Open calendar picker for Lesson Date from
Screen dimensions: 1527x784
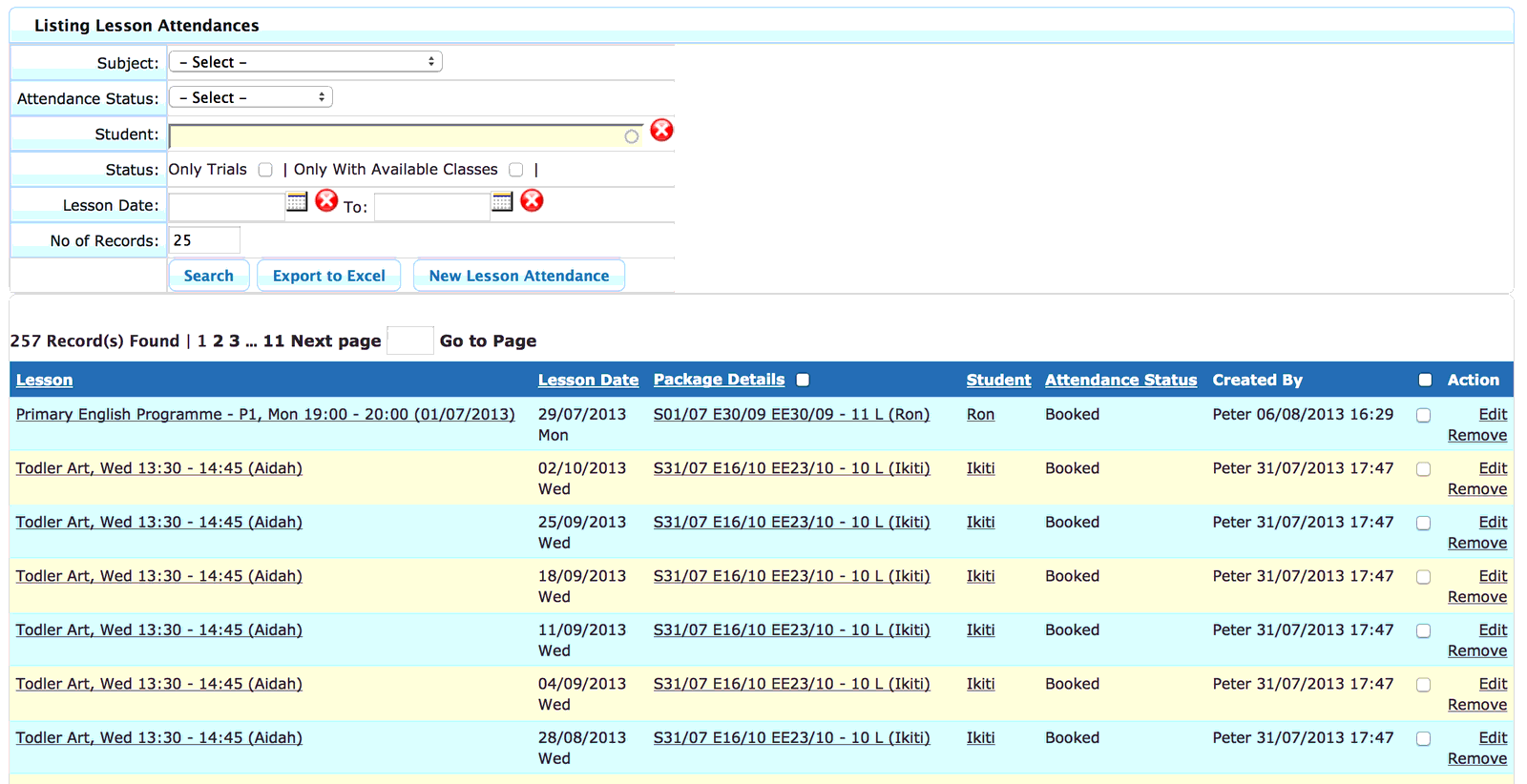[297, 201]
